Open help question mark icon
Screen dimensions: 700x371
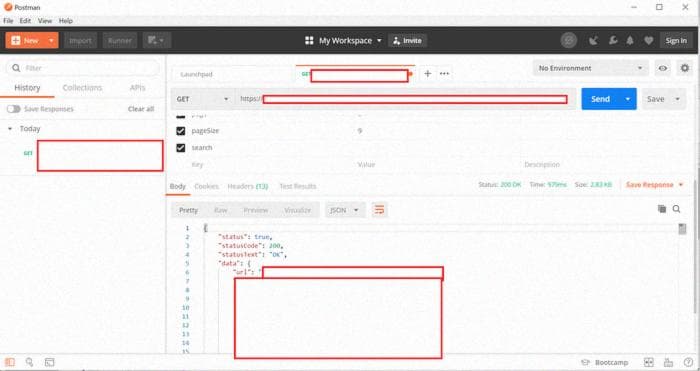688,363
